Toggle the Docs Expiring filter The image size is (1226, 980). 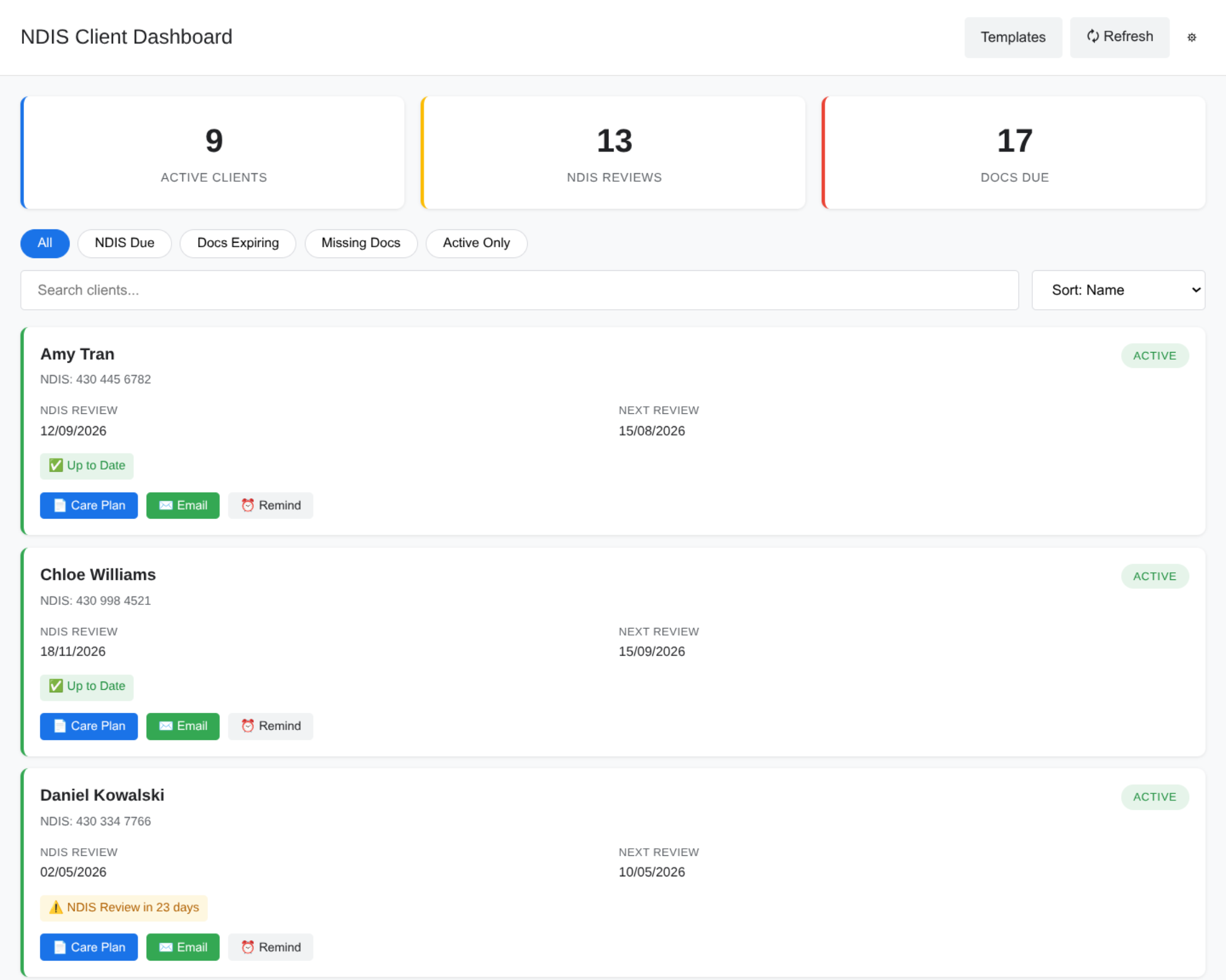(x=238, y=243)
